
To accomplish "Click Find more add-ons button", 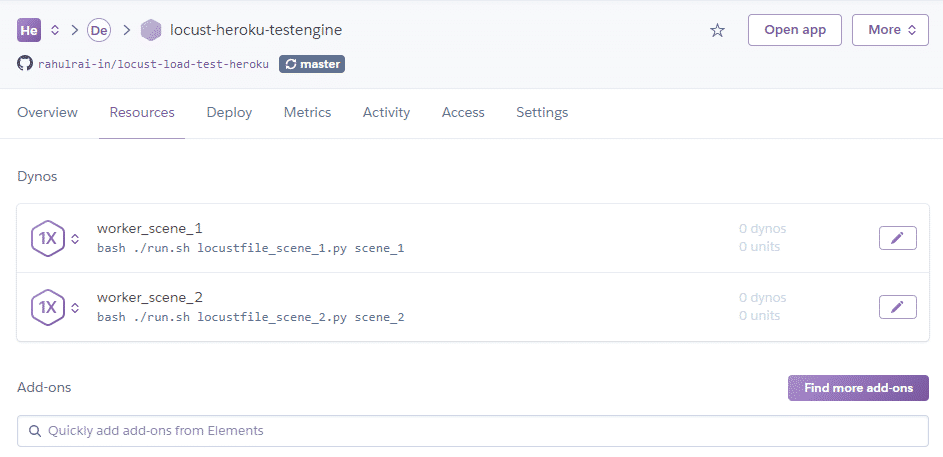I will click(858, 388).
